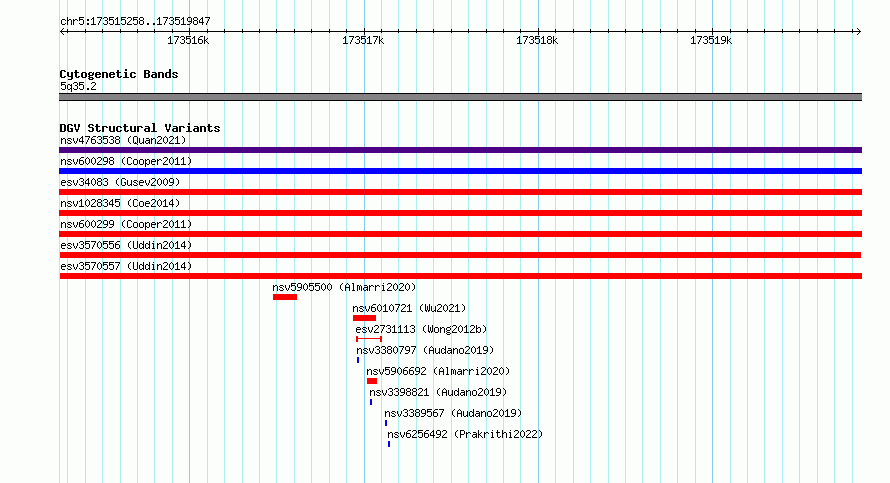Open nsv3380797 (Audano2019) label

point(425,350)
